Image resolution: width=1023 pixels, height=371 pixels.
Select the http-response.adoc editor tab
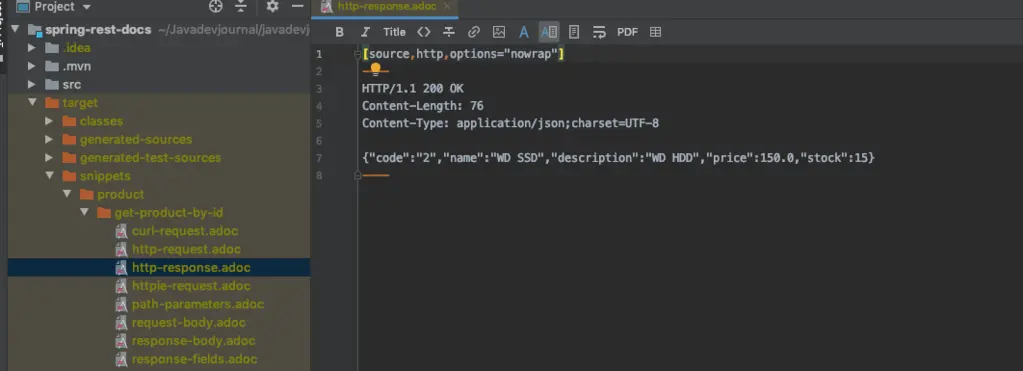click(x=385, y=7)
